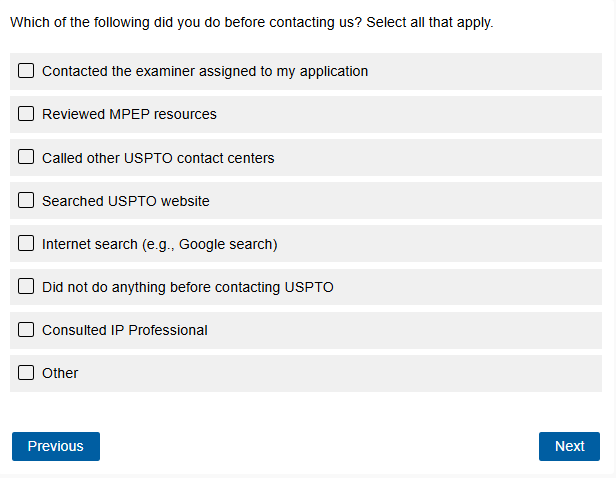Enable 'Called other USPTO contact centers' checkbox
Image resolution: width=616 pixels, height=478 pixels.
(26, 157)
